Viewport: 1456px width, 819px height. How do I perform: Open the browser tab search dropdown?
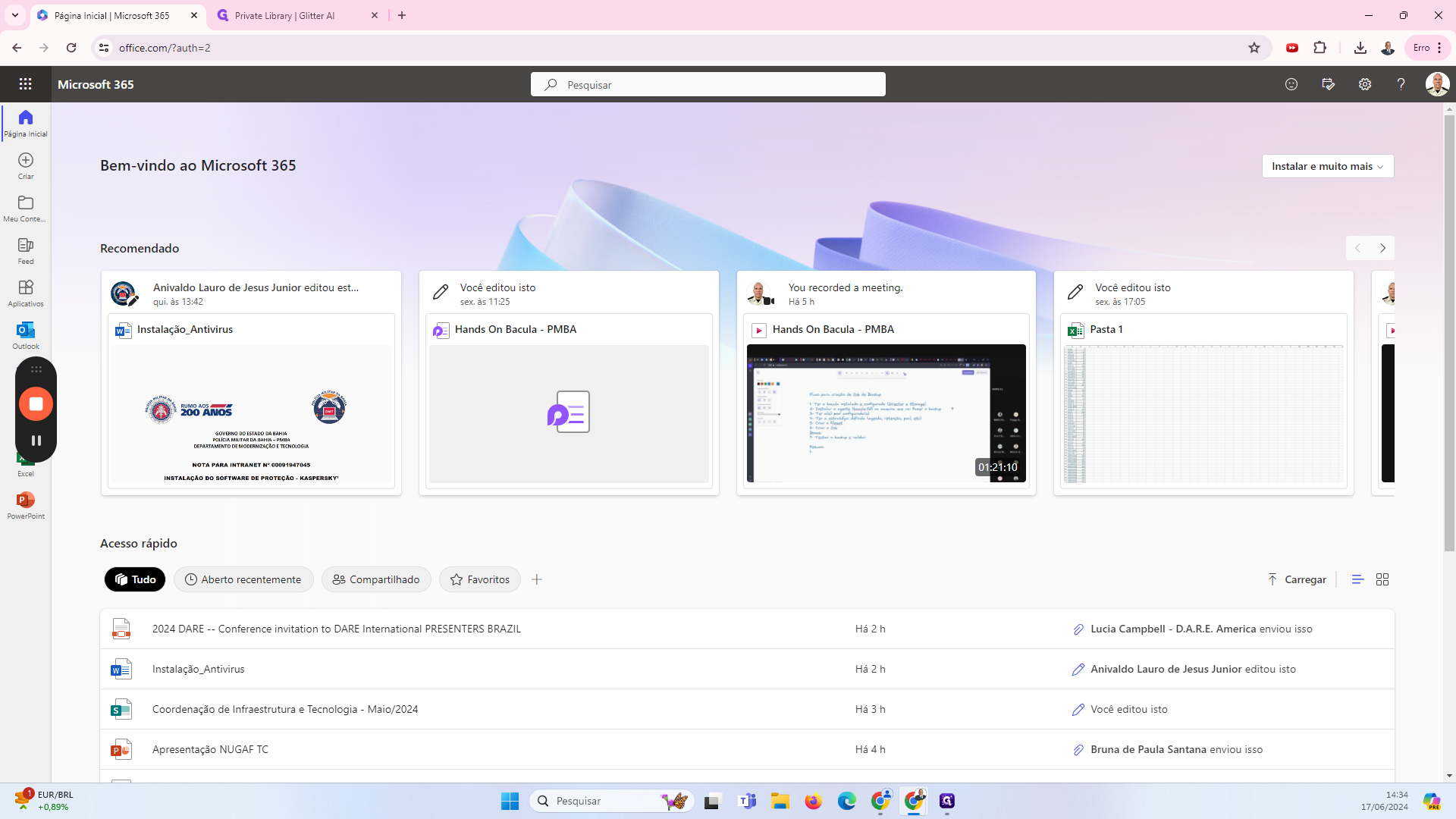[x=15, y=15]
